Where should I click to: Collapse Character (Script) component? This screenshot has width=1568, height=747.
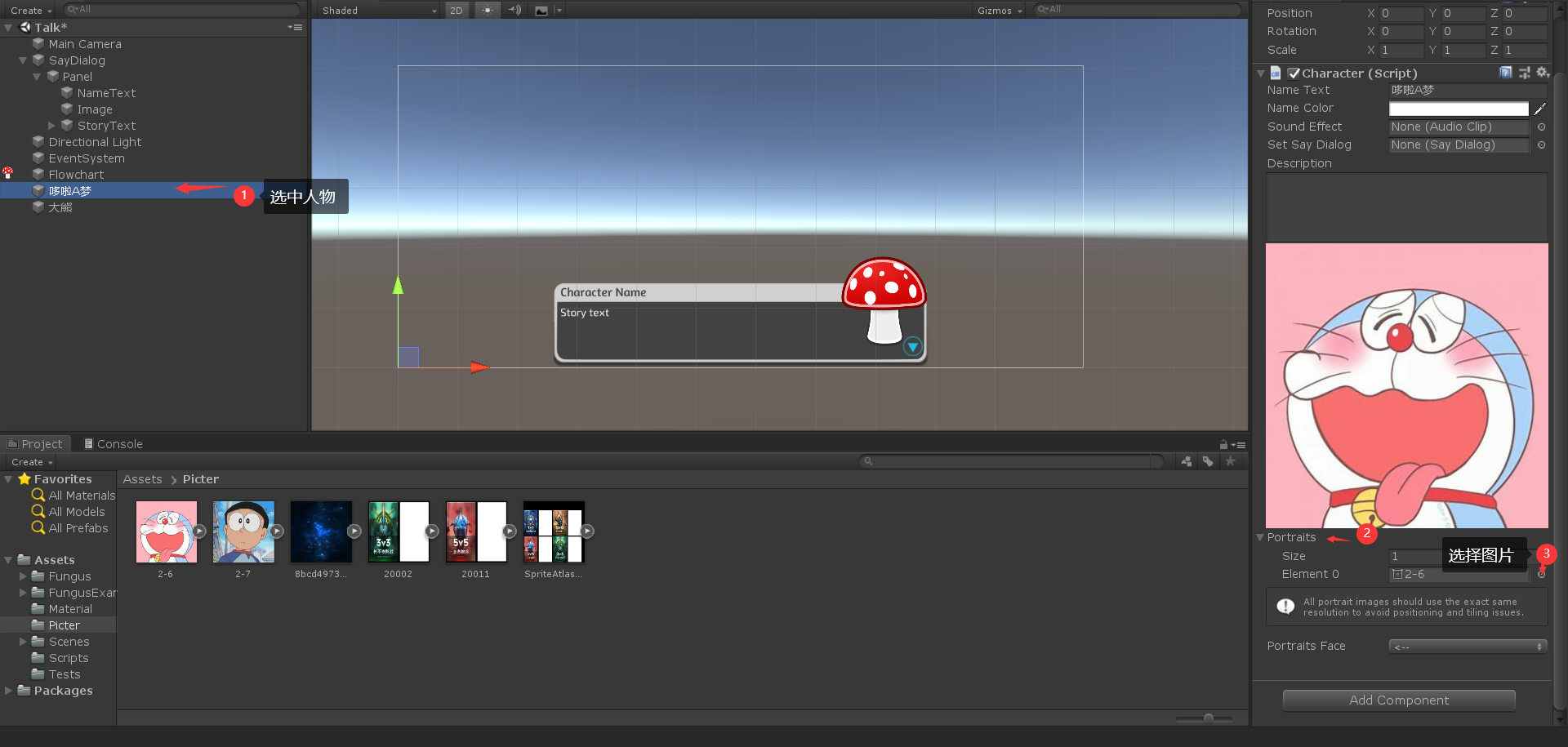[x=1261, y=73]
